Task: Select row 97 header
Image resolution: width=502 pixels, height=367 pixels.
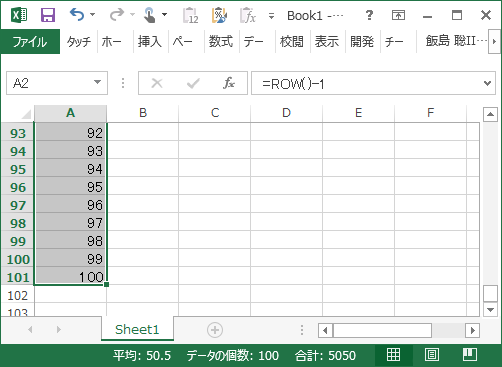Action: pos(18,205)
